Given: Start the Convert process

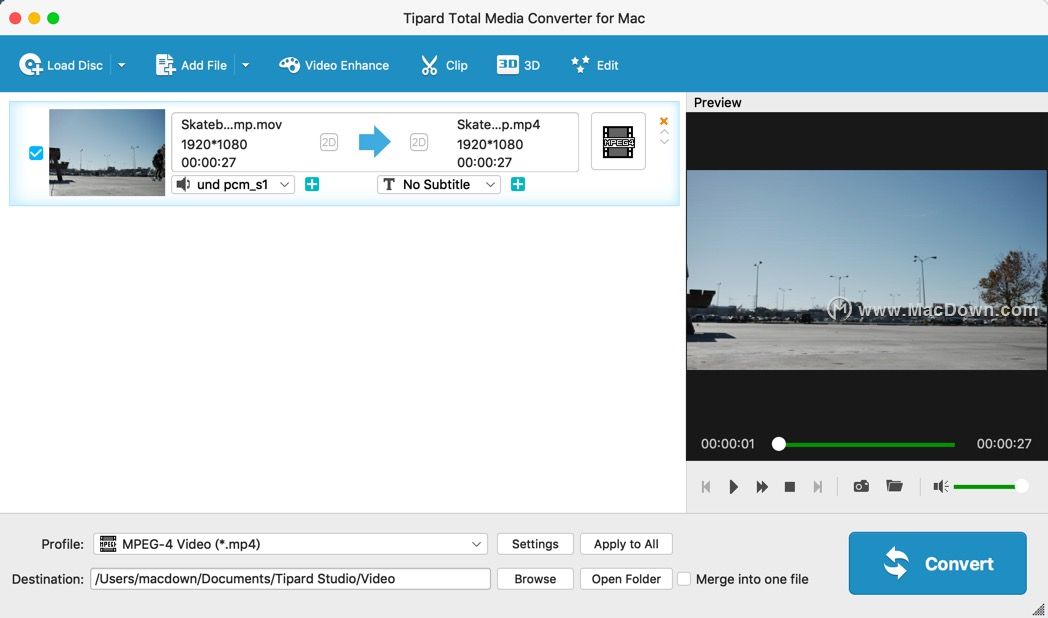Looking at the screenshot, I should [936, 563].
